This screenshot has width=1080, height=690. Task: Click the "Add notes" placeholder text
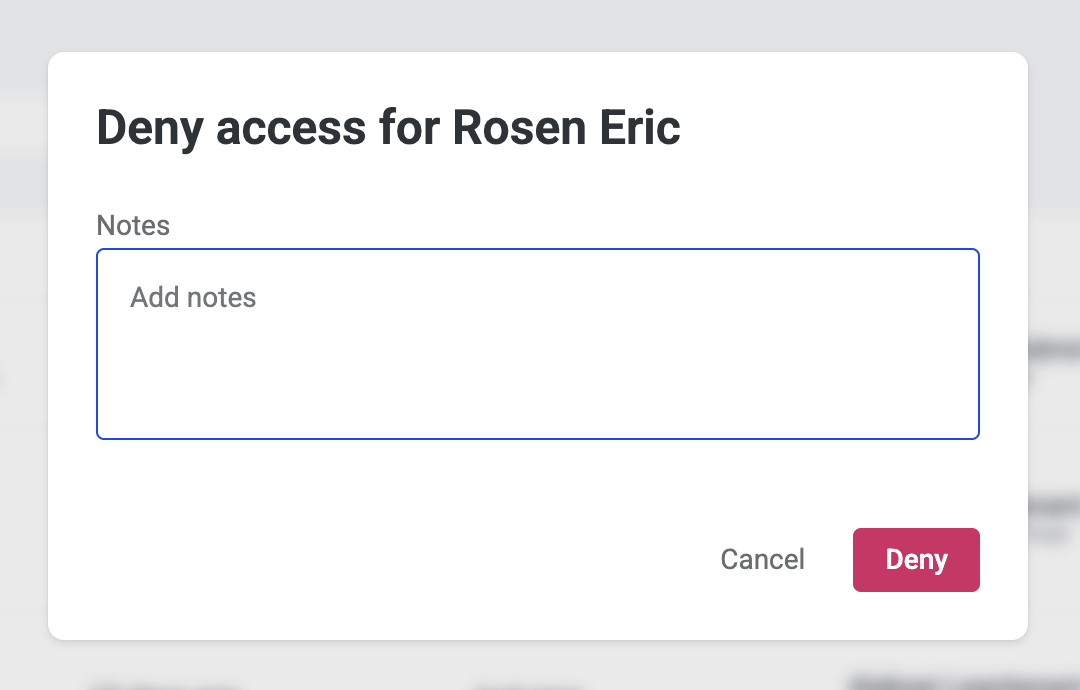click(193, 298)
